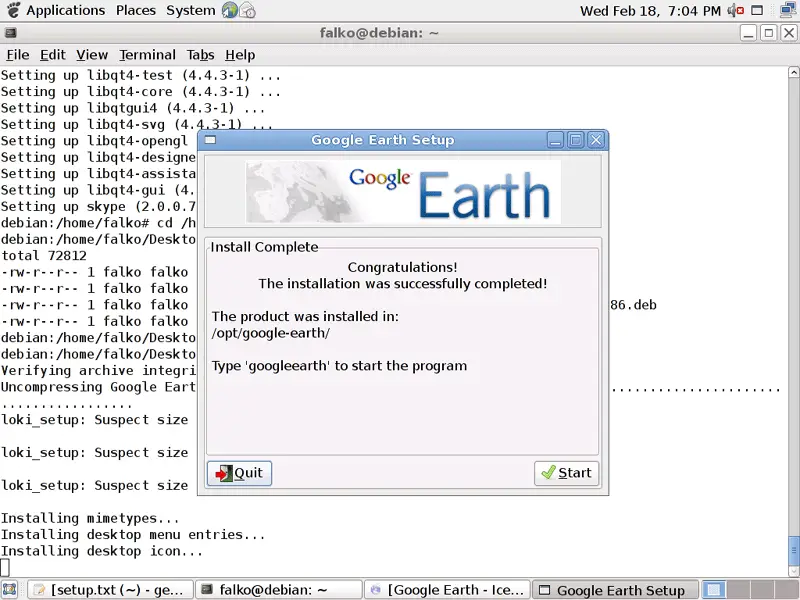Click the 'Install Complete' frame label
Viewport: 800px width, 600px height.
(x=264, y=247)
